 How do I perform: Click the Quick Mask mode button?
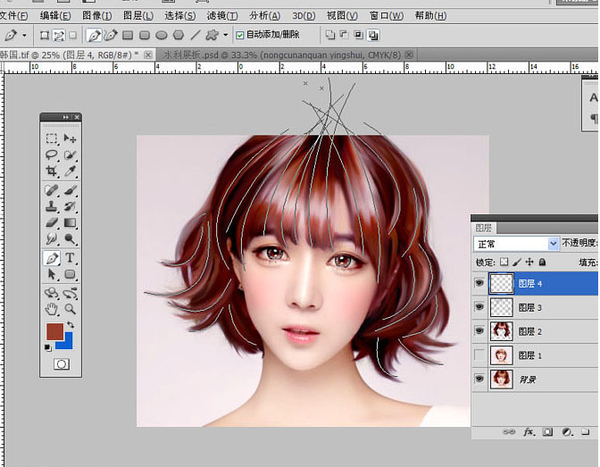(61, 365)
